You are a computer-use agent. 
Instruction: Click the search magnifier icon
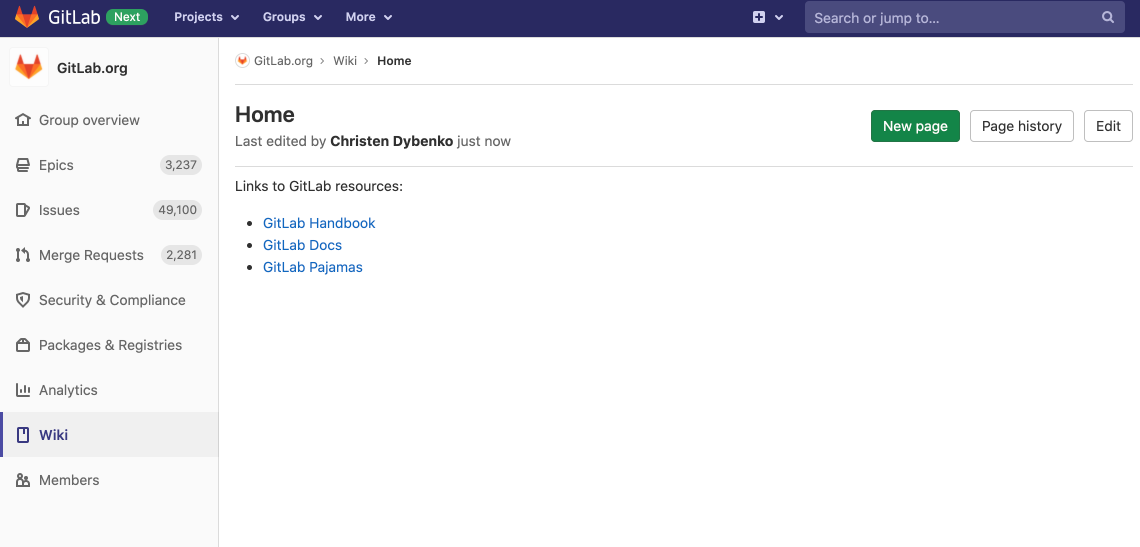(1108, 17)
